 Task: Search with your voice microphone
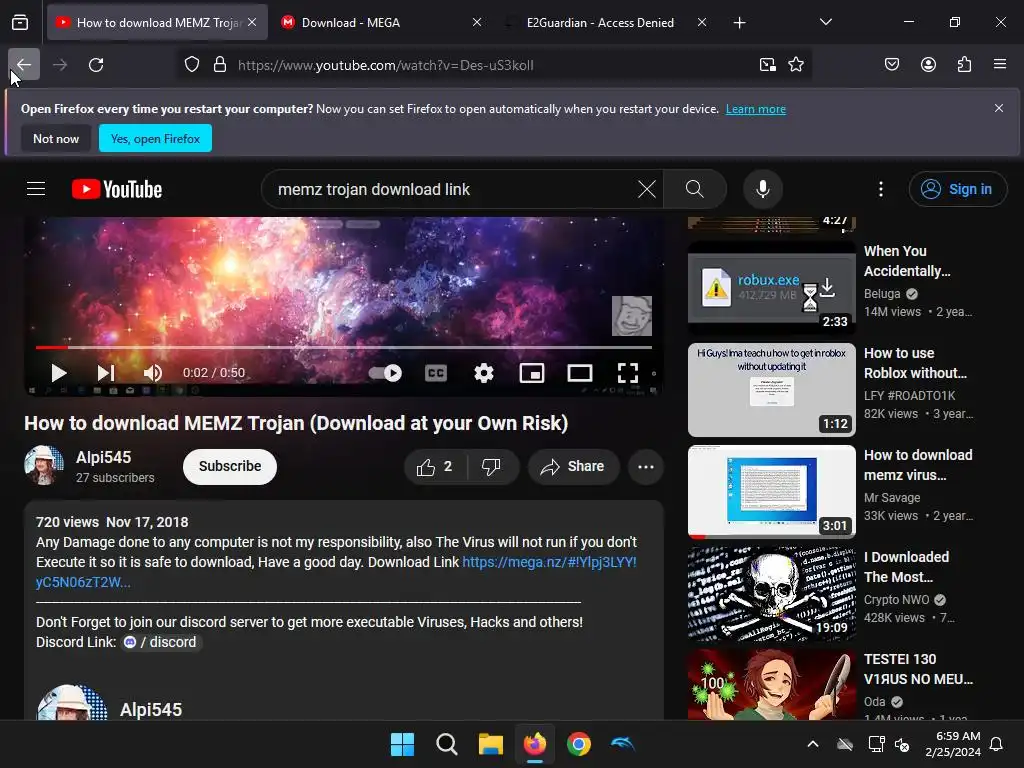click(x=762, y=189)
